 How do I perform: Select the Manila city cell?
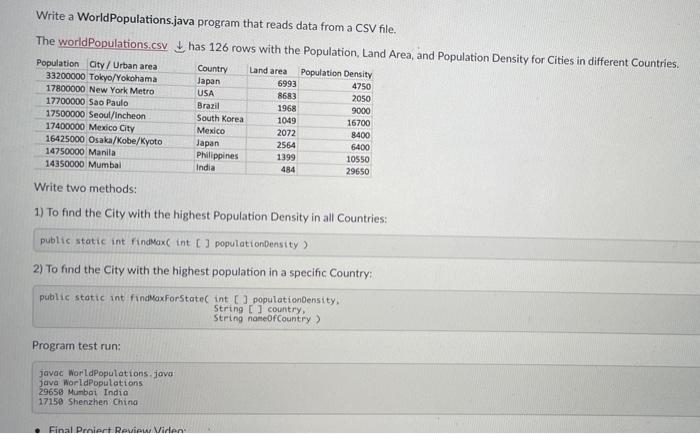[x=102, y=152]
